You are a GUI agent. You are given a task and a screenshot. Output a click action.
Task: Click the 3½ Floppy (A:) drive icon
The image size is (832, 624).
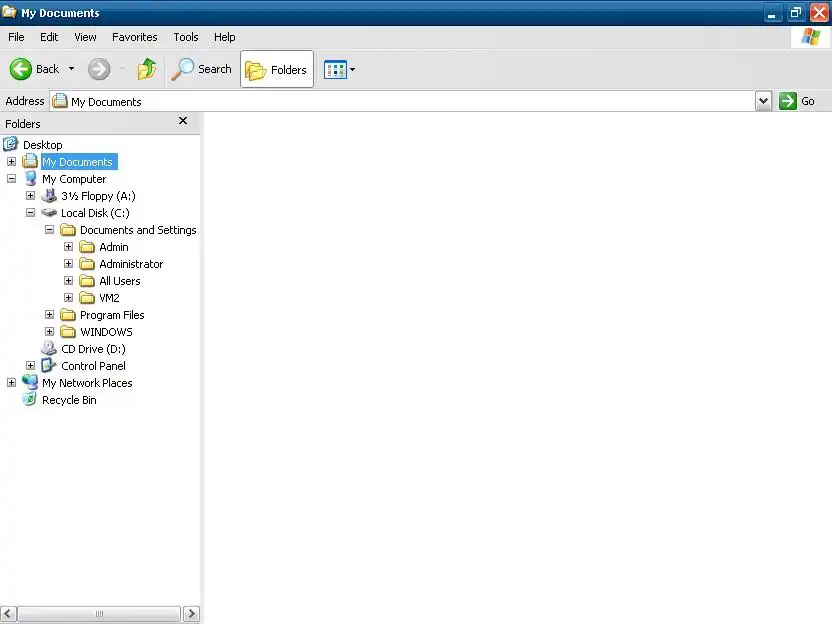tap(49, 196)
